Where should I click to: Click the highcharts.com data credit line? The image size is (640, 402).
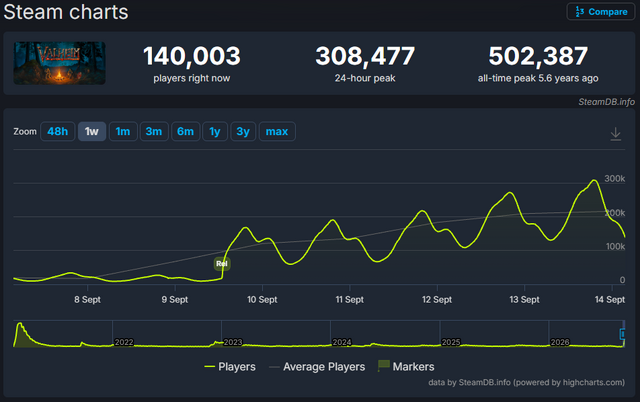tap(526, 382)
